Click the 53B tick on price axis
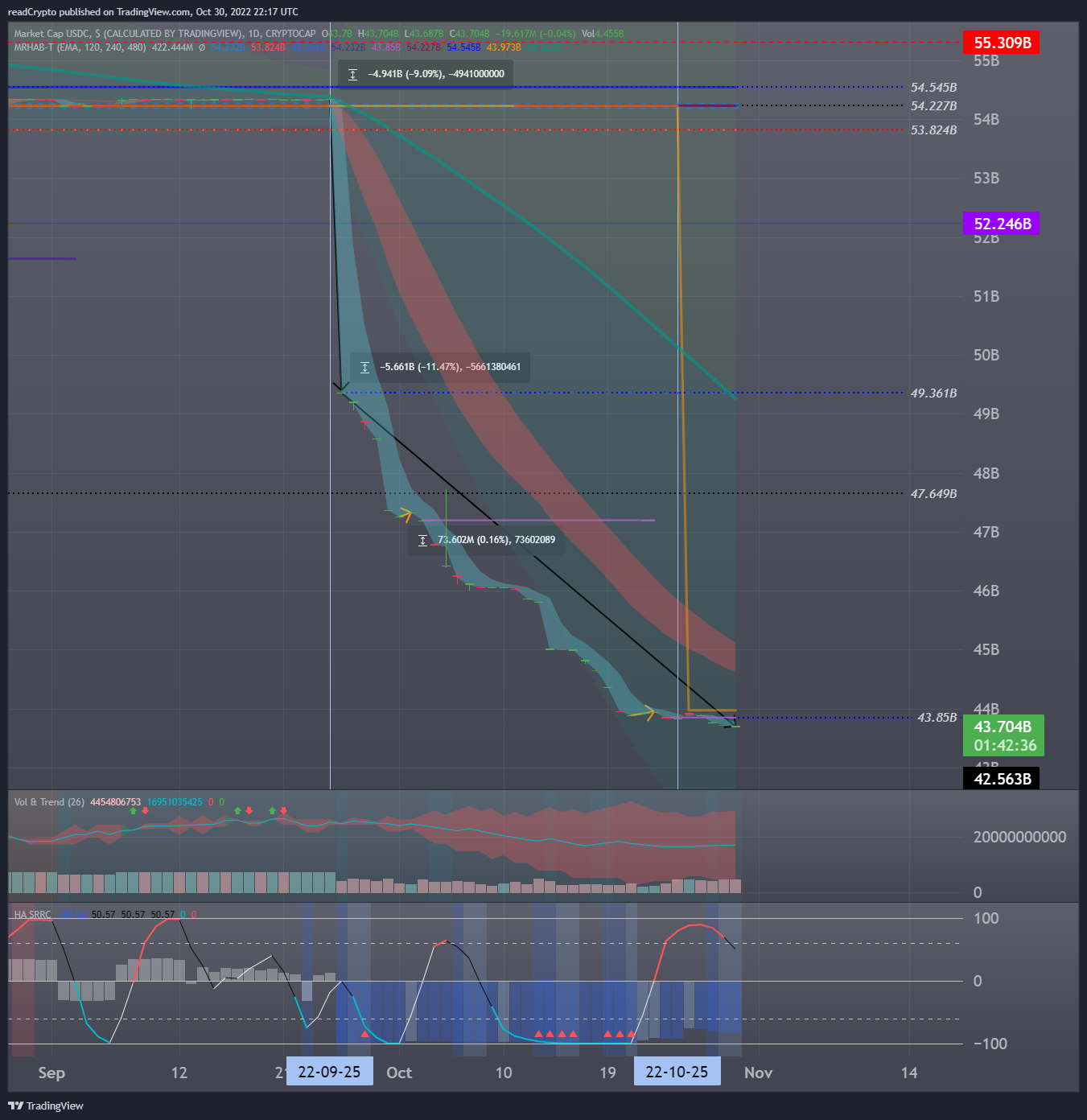The height and width of the screenshot is (1120, 1087). 986,178
